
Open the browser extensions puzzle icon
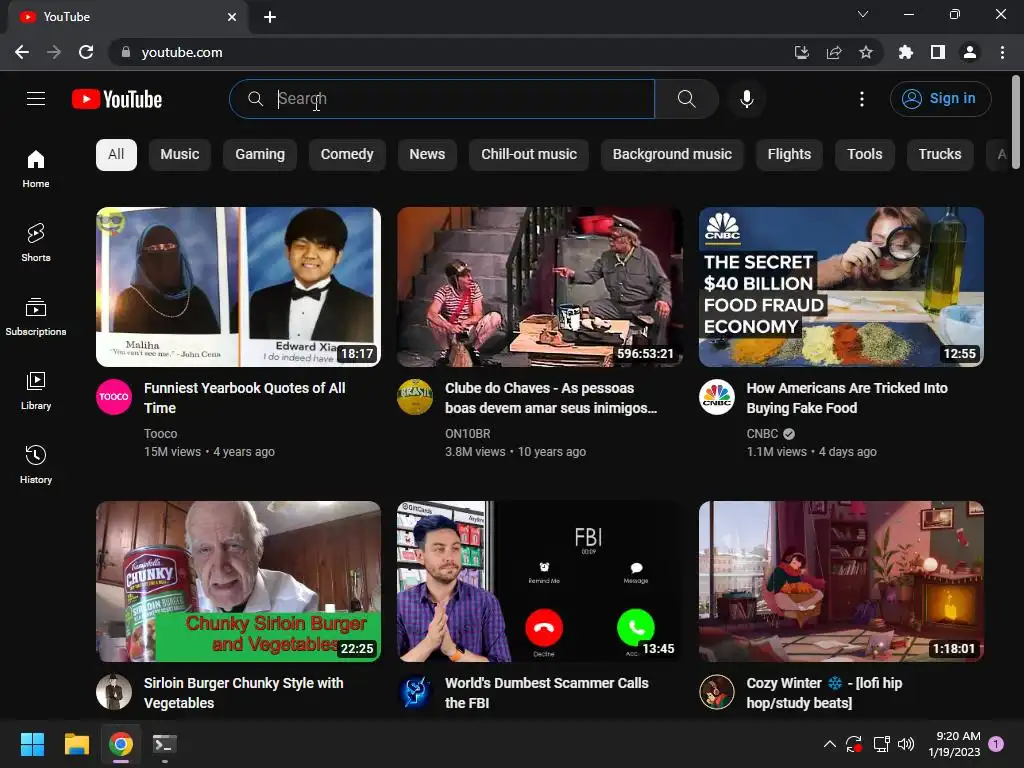click(x=906, y=52)
